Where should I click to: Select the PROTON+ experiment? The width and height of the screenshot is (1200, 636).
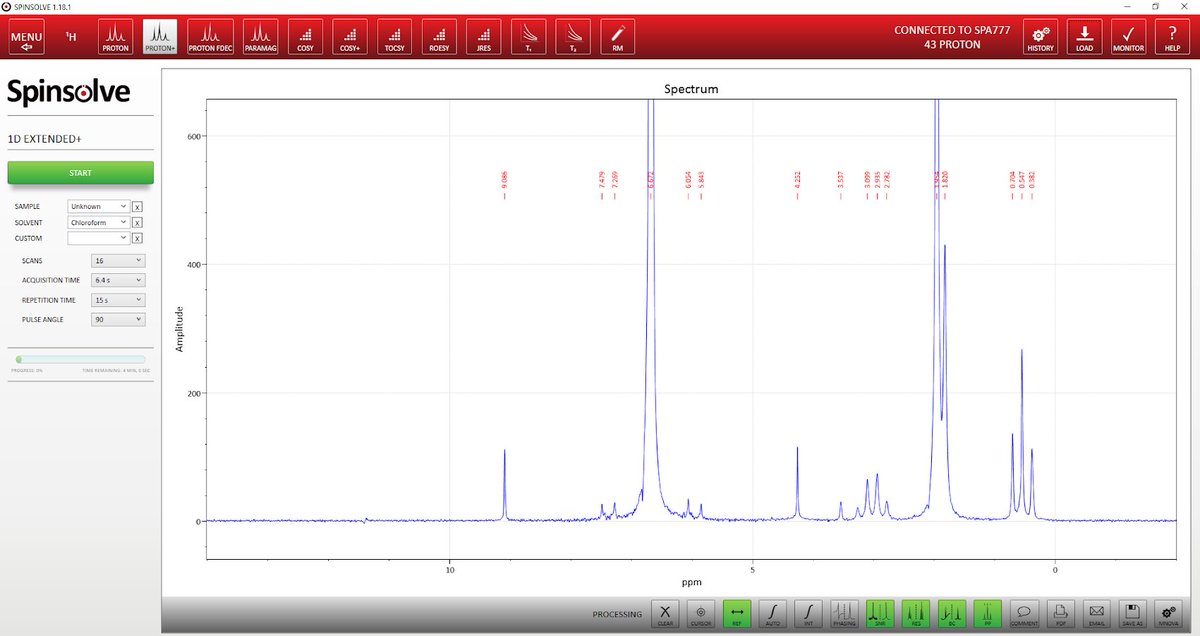160,37
